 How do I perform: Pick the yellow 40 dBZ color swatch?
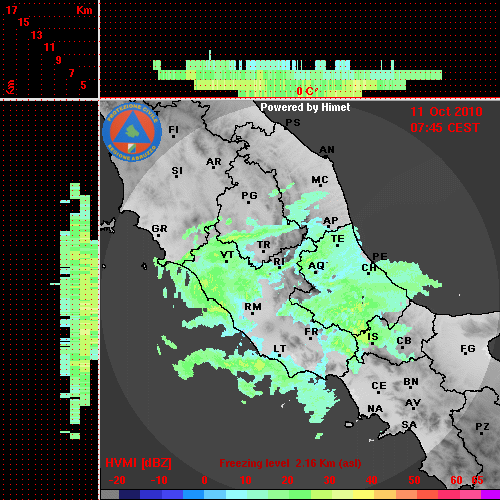(x=363, y=495)
